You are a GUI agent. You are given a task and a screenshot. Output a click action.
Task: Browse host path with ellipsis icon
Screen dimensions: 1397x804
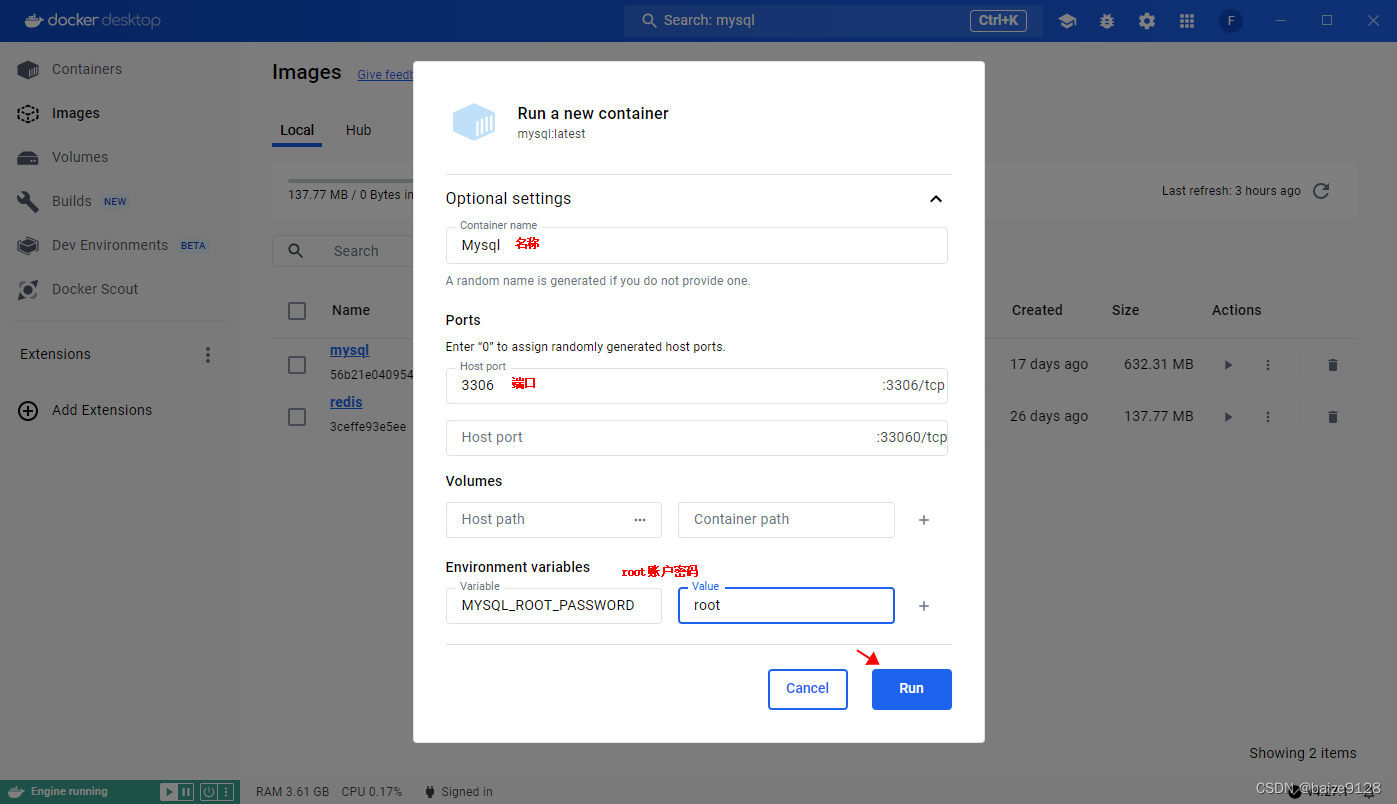tap(640, 520)
